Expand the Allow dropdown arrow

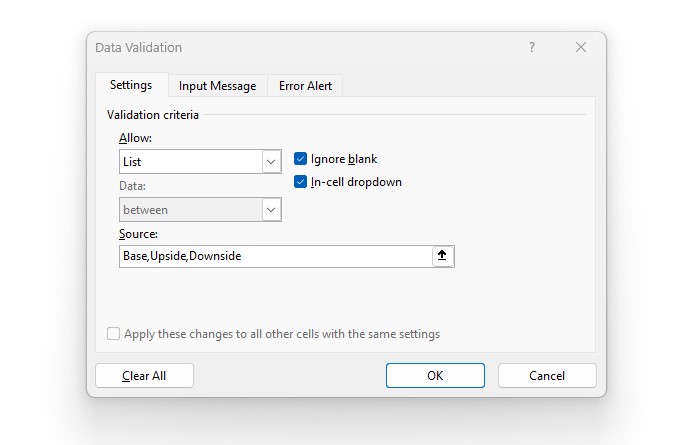pos(270,161)
